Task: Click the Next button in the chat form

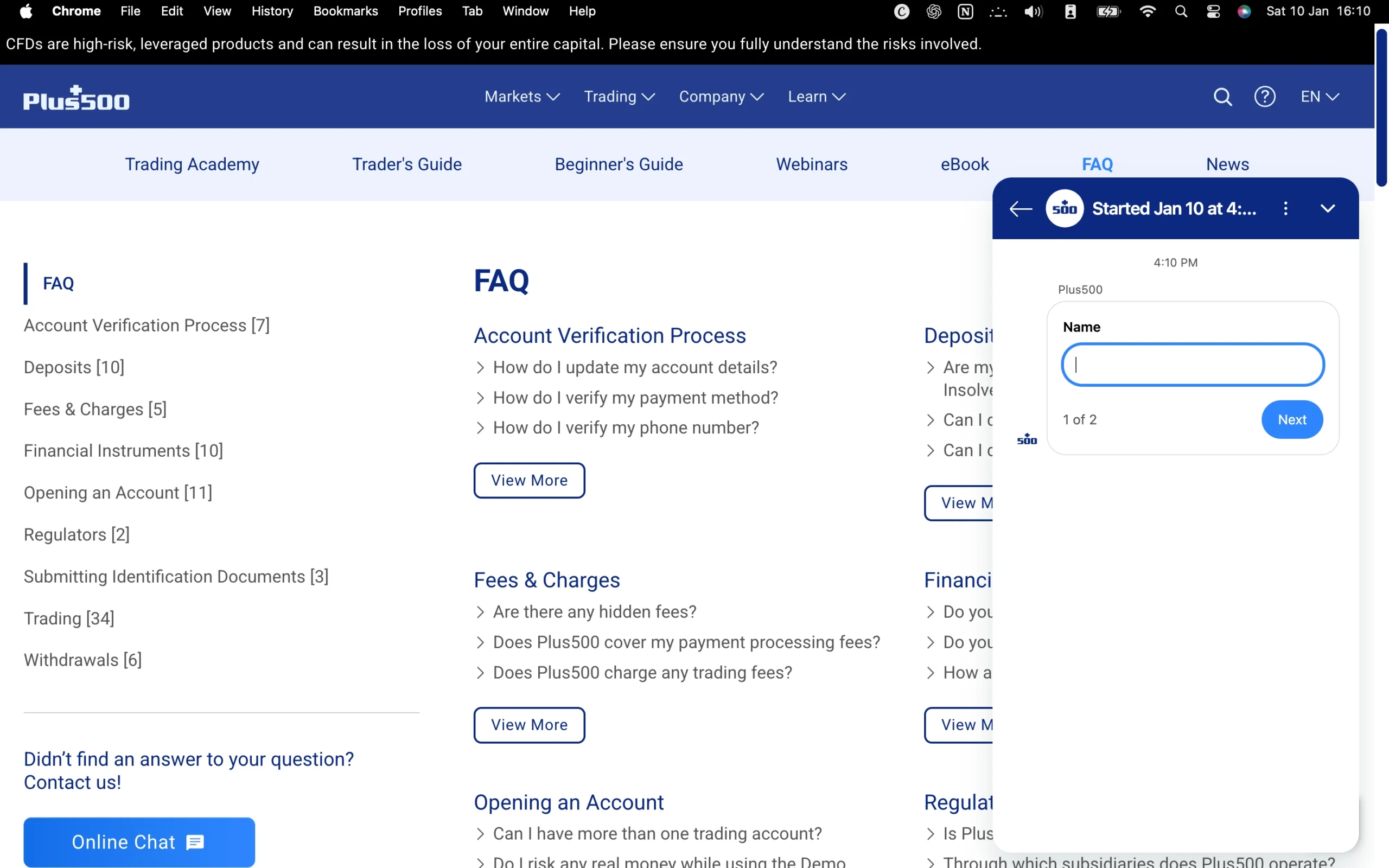Action: (1292, 420)
